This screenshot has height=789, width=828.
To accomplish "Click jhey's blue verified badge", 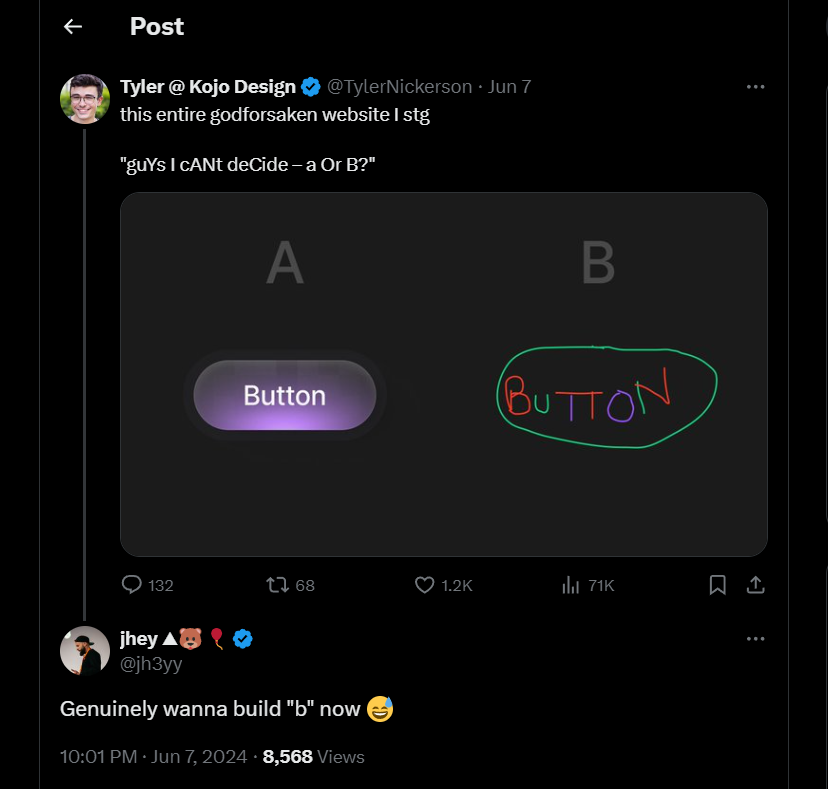I will click(x=243, y=639).
